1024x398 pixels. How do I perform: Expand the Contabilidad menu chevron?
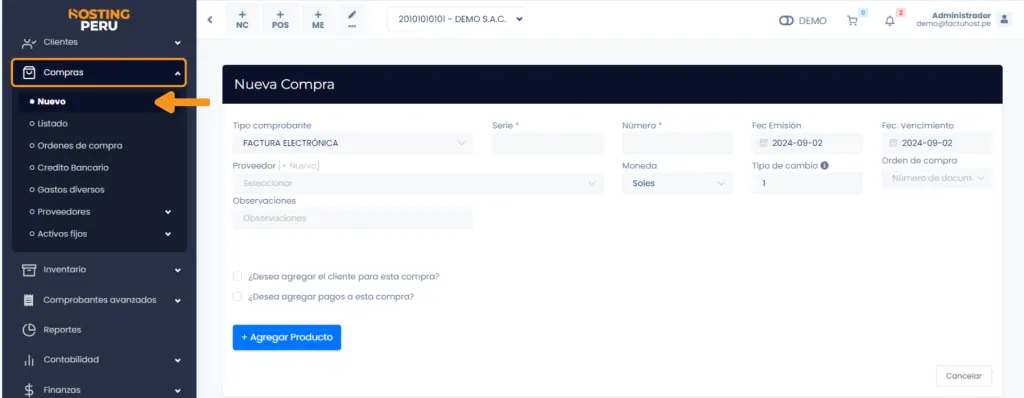click(x=178, y=360)
